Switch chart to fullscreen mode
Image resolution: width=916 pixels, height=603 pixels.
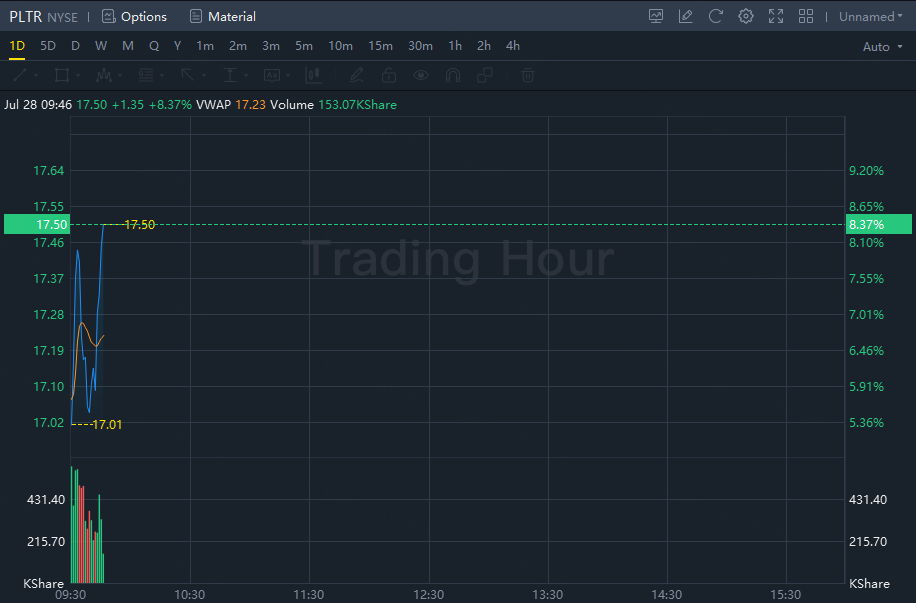click(x=776, y=16)
